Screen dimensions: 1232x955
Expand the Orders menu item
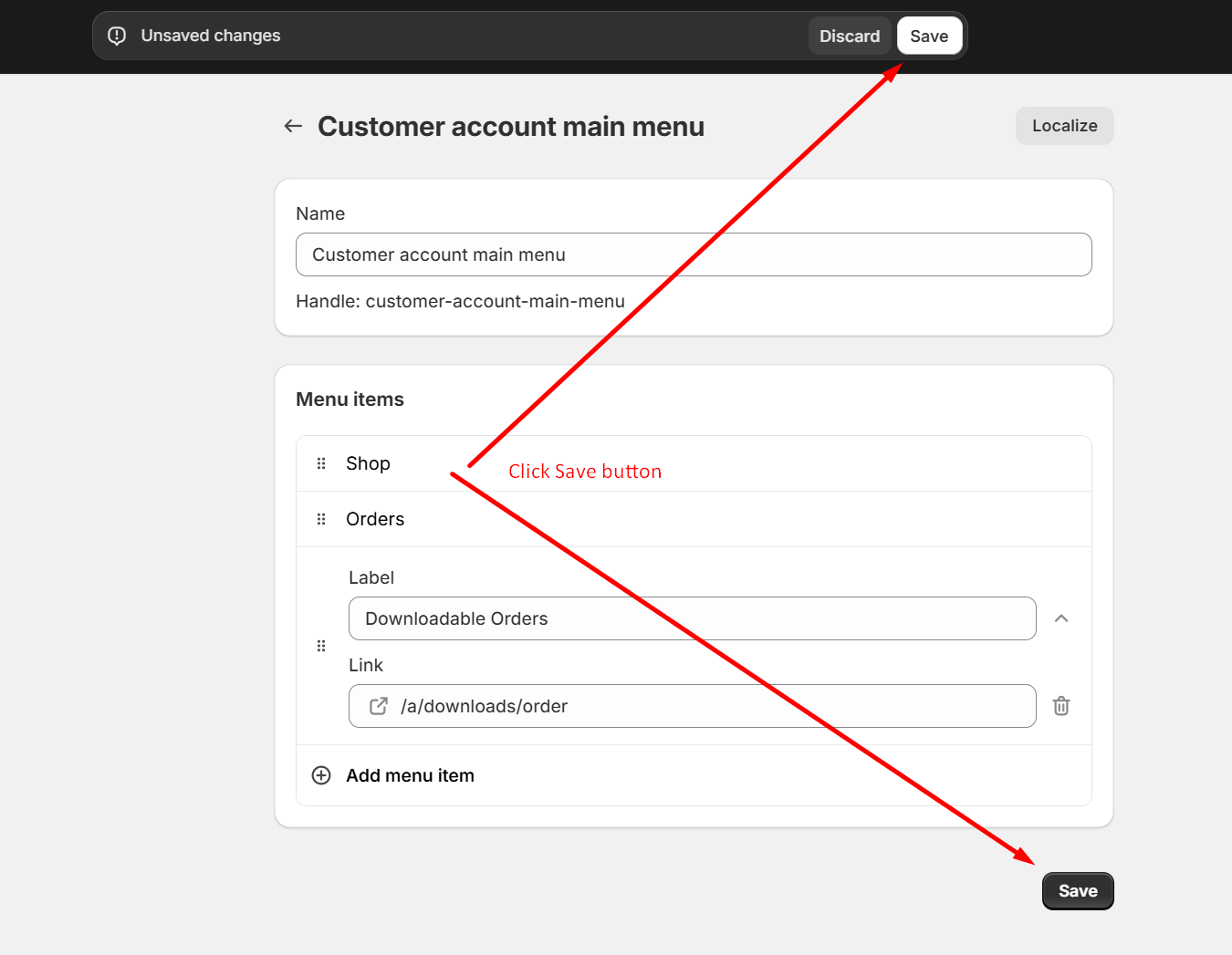click(x=375, y=519)
